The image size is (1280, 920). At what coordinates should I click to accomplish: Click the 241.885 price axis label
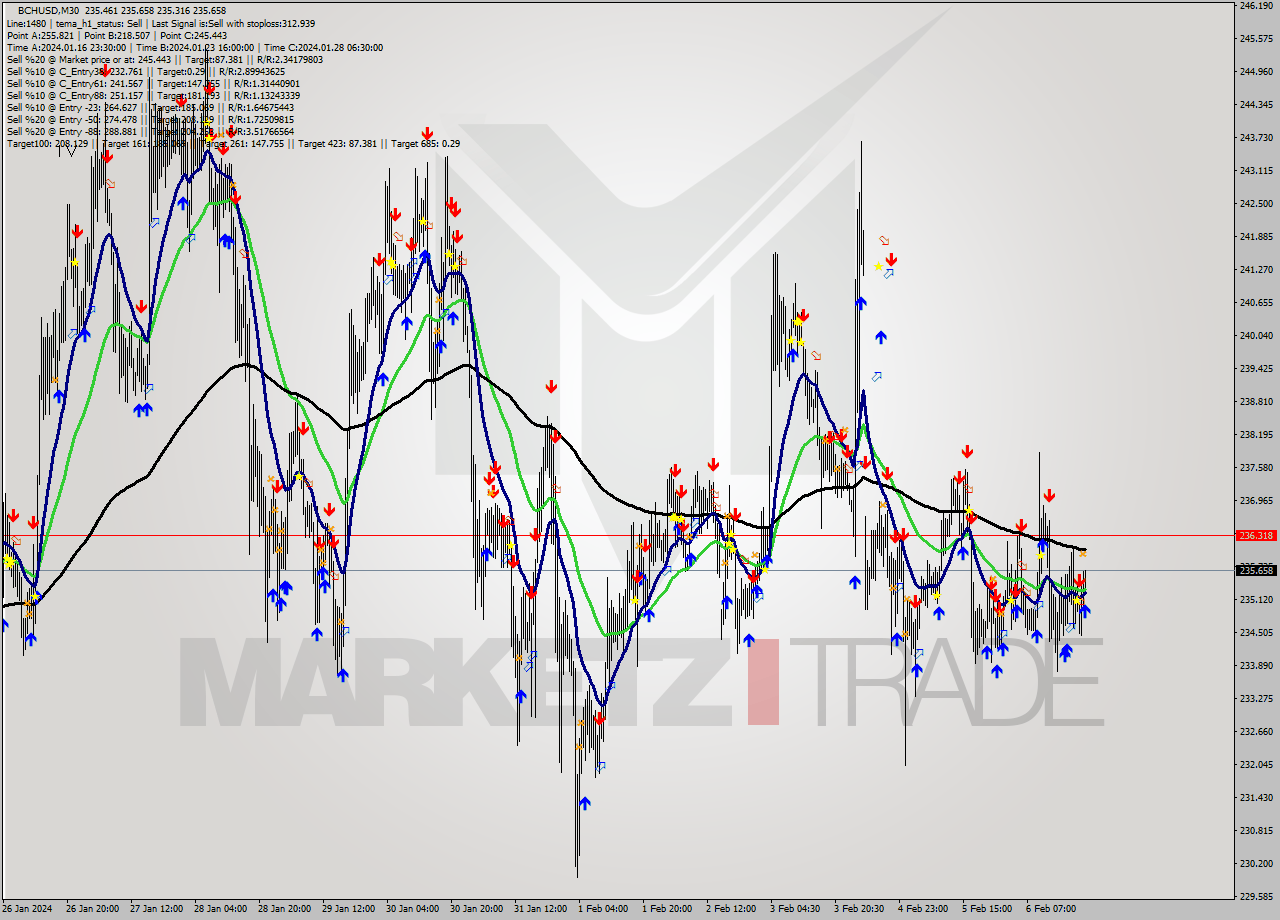coord(1256,237)
